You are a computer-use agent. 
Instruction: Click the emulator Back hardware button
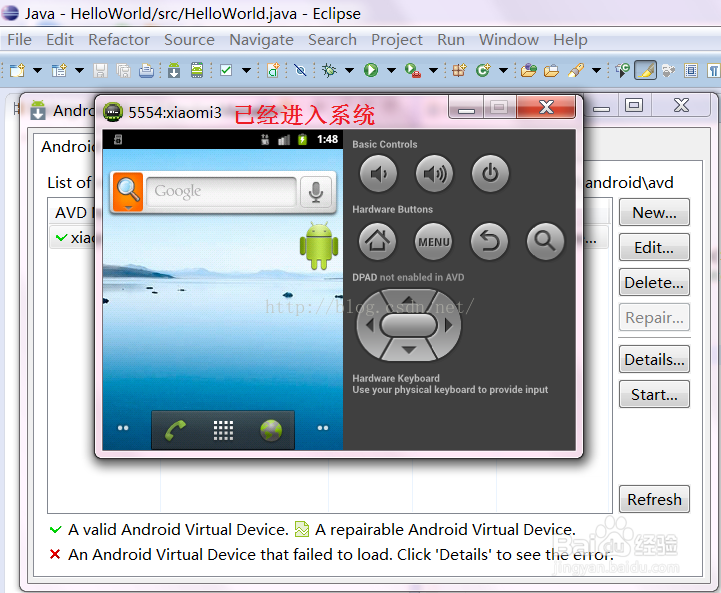point(489,241)
